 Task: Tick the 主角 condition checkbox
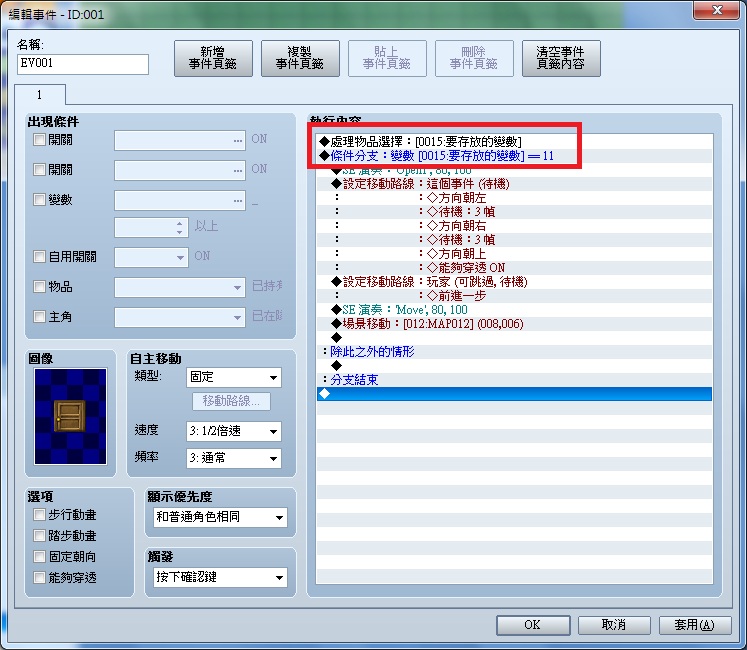tap(39, 316)
